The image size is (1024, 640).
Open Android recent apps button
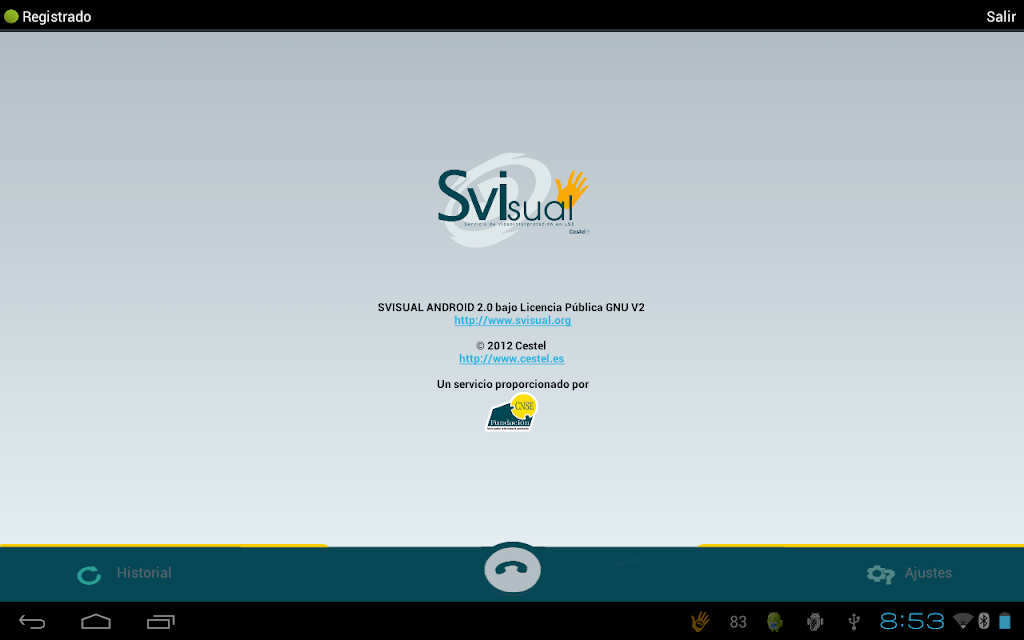tap(161, 622)
